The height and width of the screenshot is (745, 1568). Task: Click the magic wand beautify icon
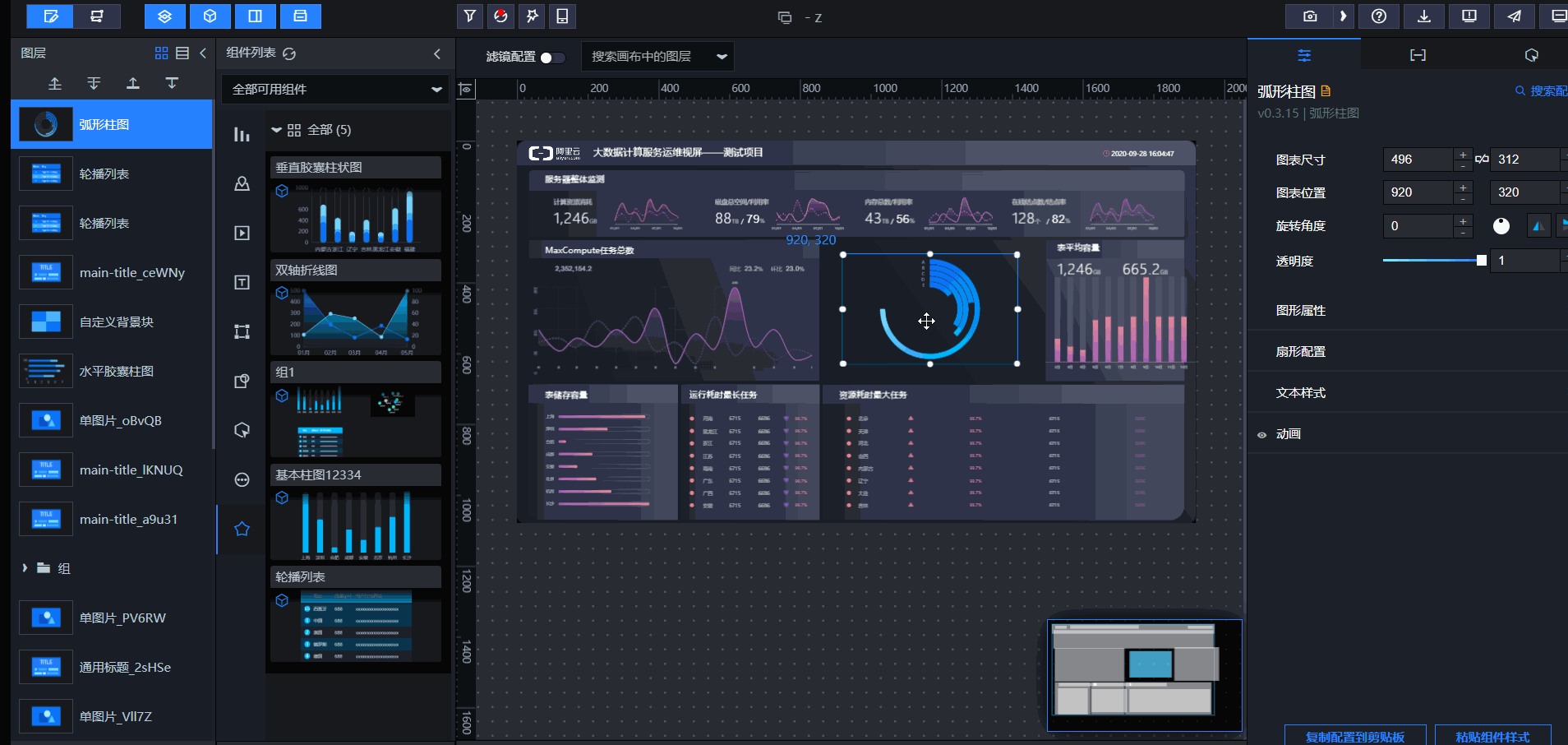[532, 16]
